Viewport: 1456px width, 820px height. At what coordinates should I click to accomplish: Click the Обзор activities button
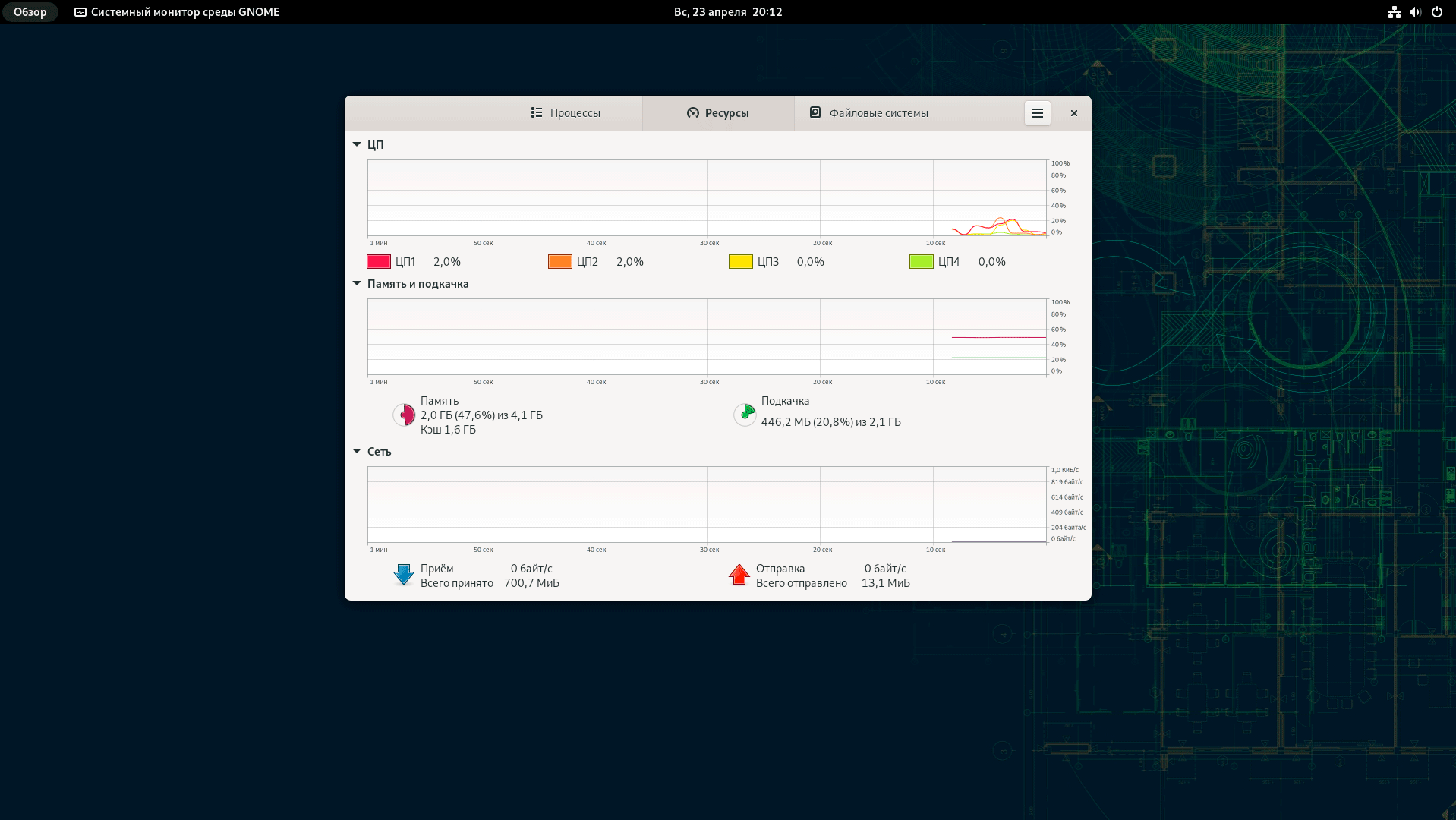30,12
